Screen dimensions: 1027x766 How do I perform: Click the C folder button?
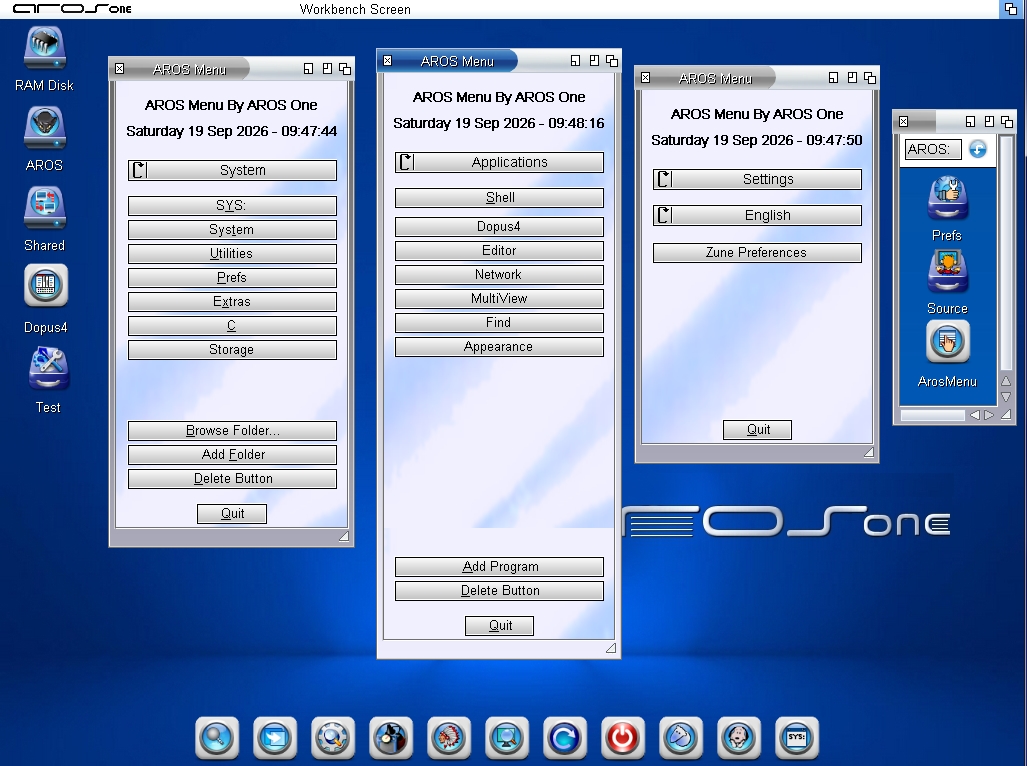click(233, 326)
